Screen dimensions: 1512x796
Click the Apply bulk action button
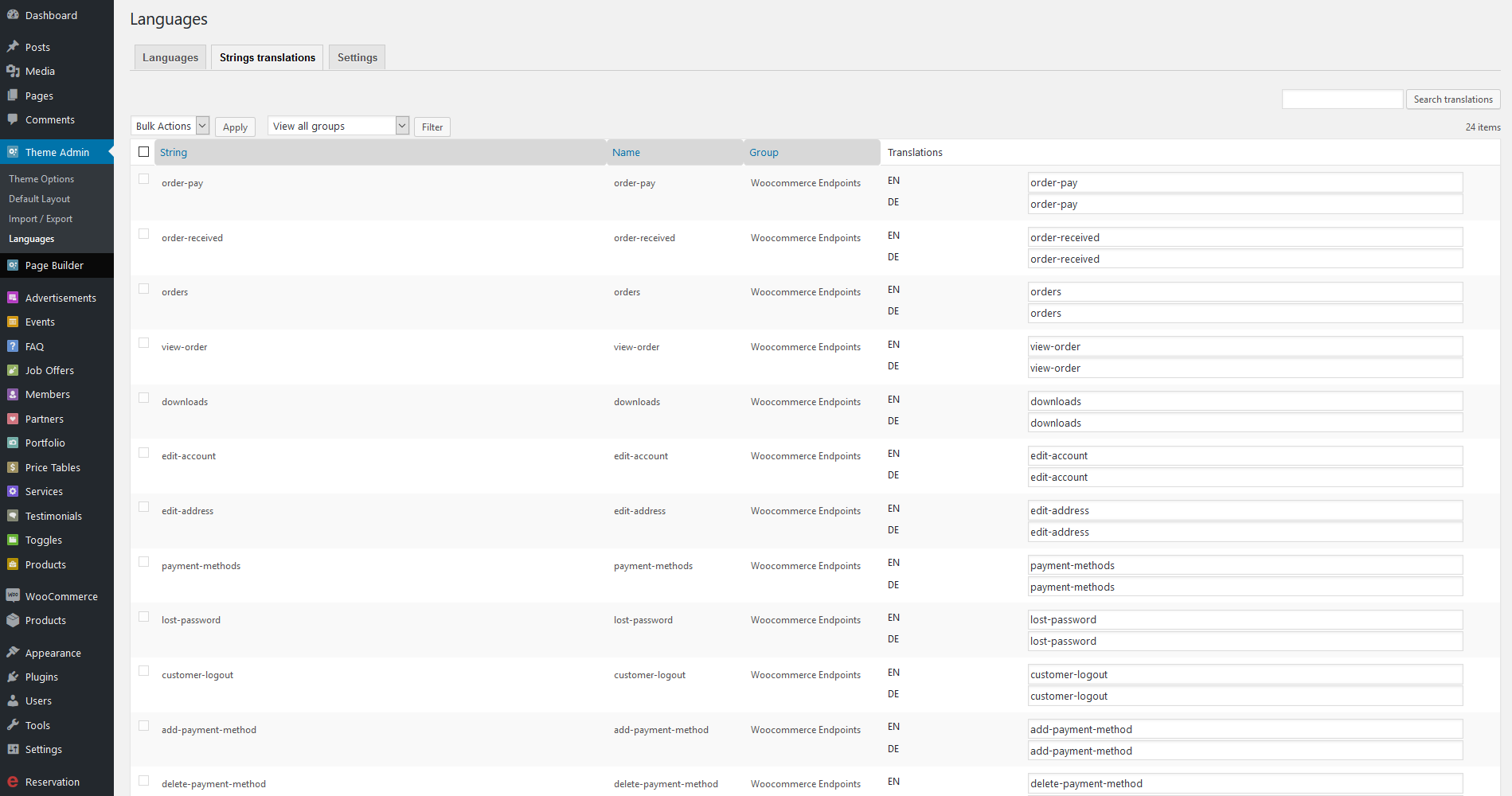(235, 127)
